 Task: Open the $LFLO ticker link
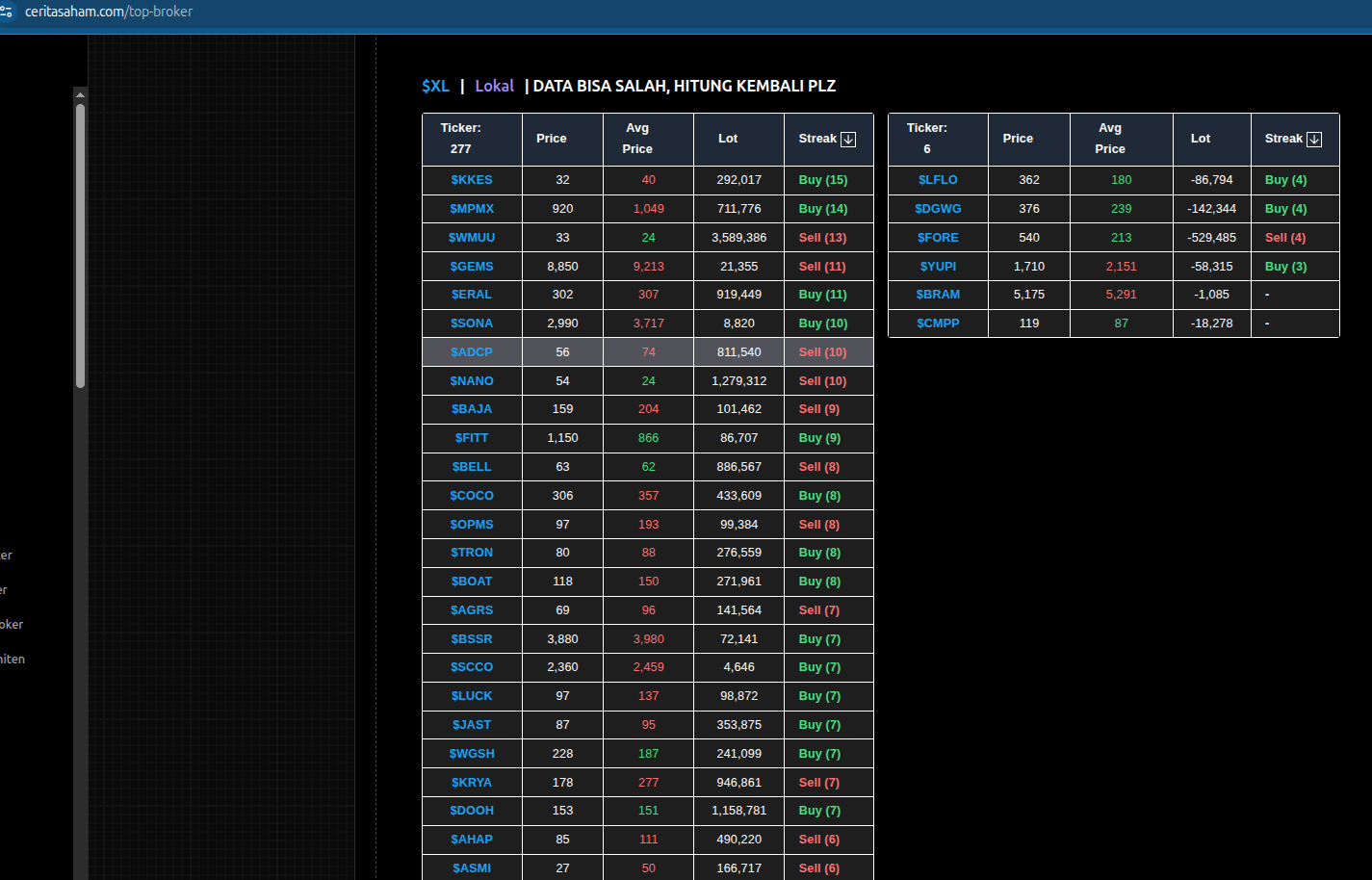click(x=938, y=180)
